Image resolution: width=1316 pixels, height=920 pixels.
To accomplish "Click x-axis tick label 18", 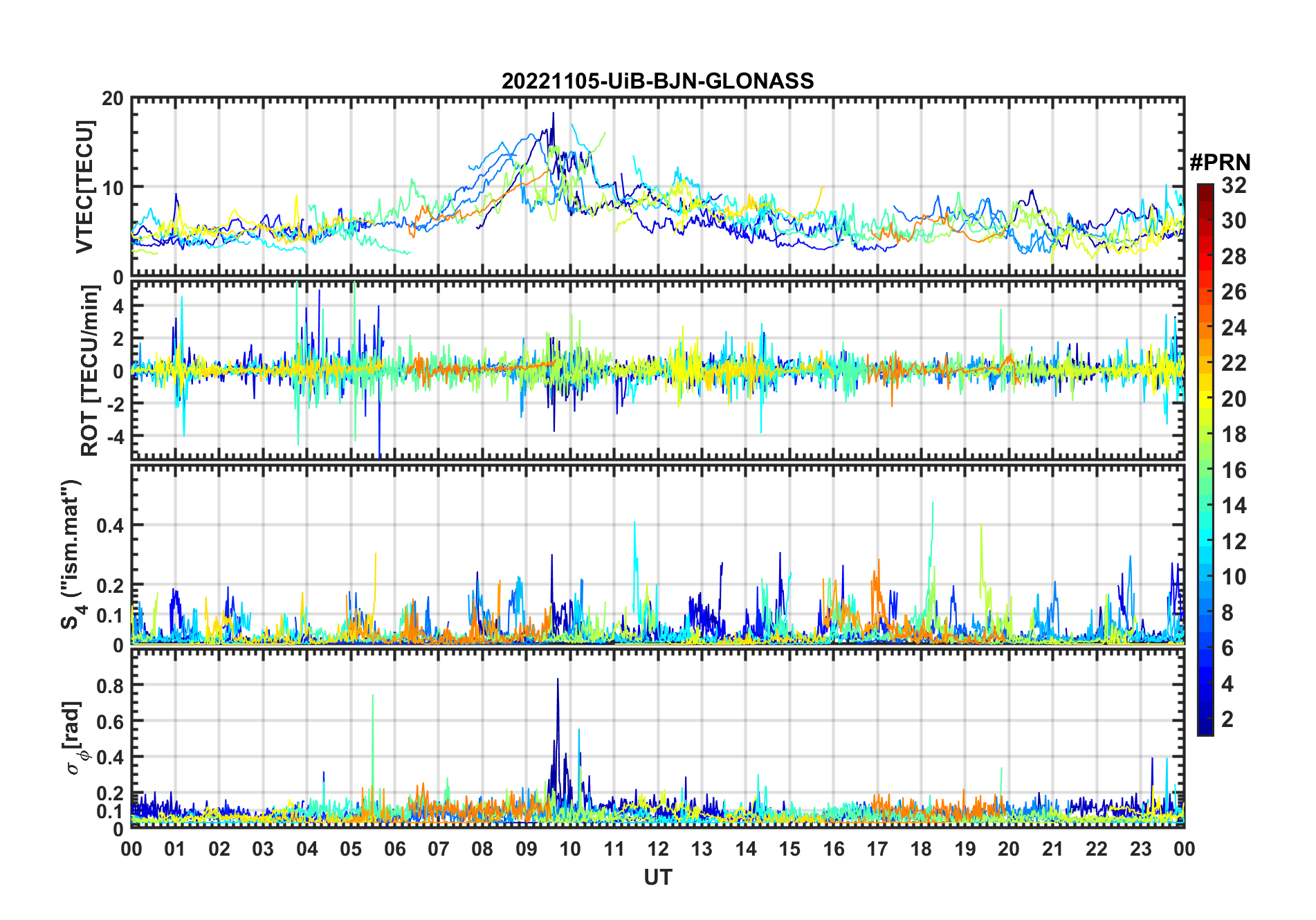I will 921,849.
